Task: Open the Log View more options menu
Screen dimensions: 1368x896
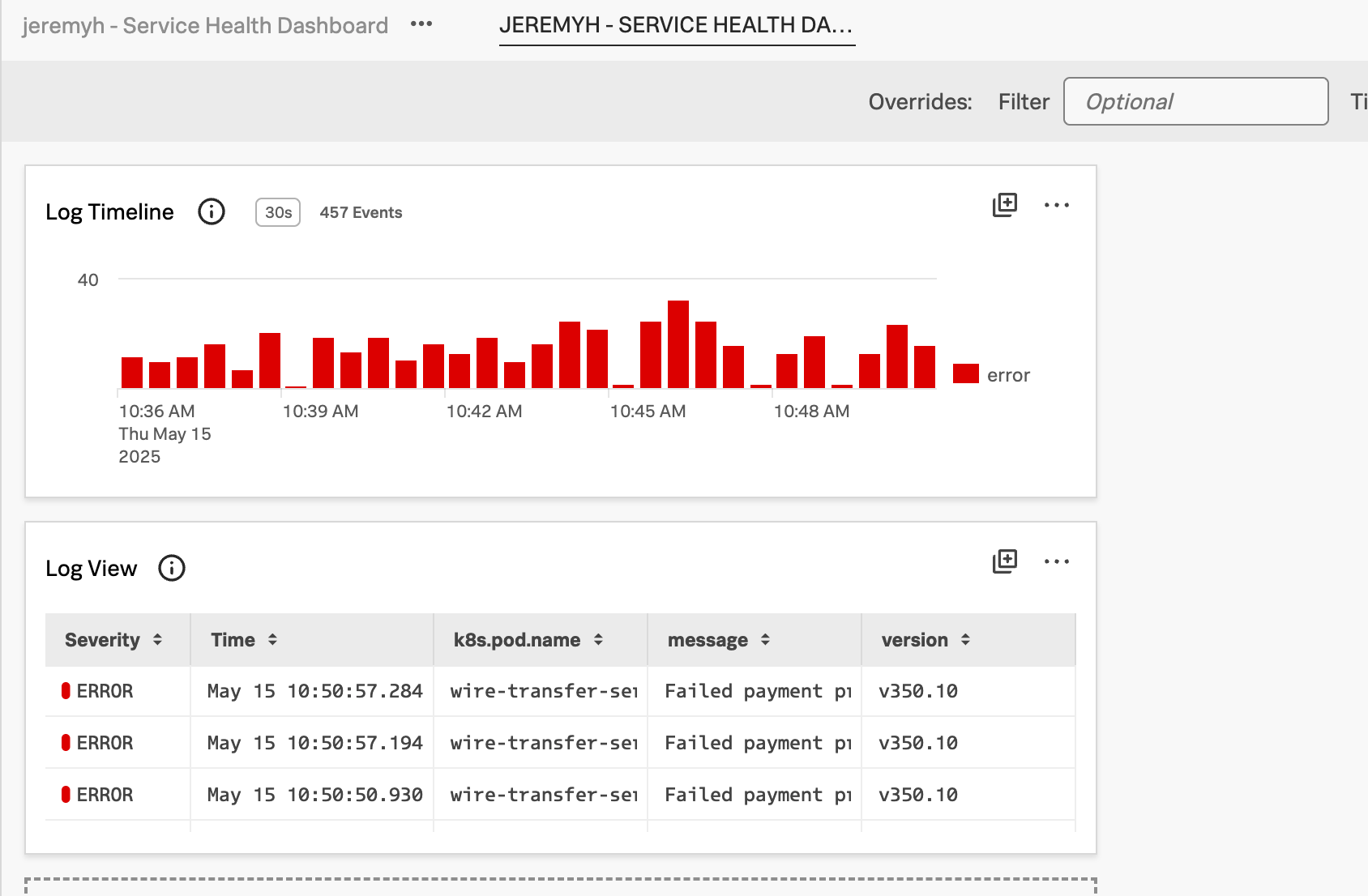Action: coord(1056,561)
